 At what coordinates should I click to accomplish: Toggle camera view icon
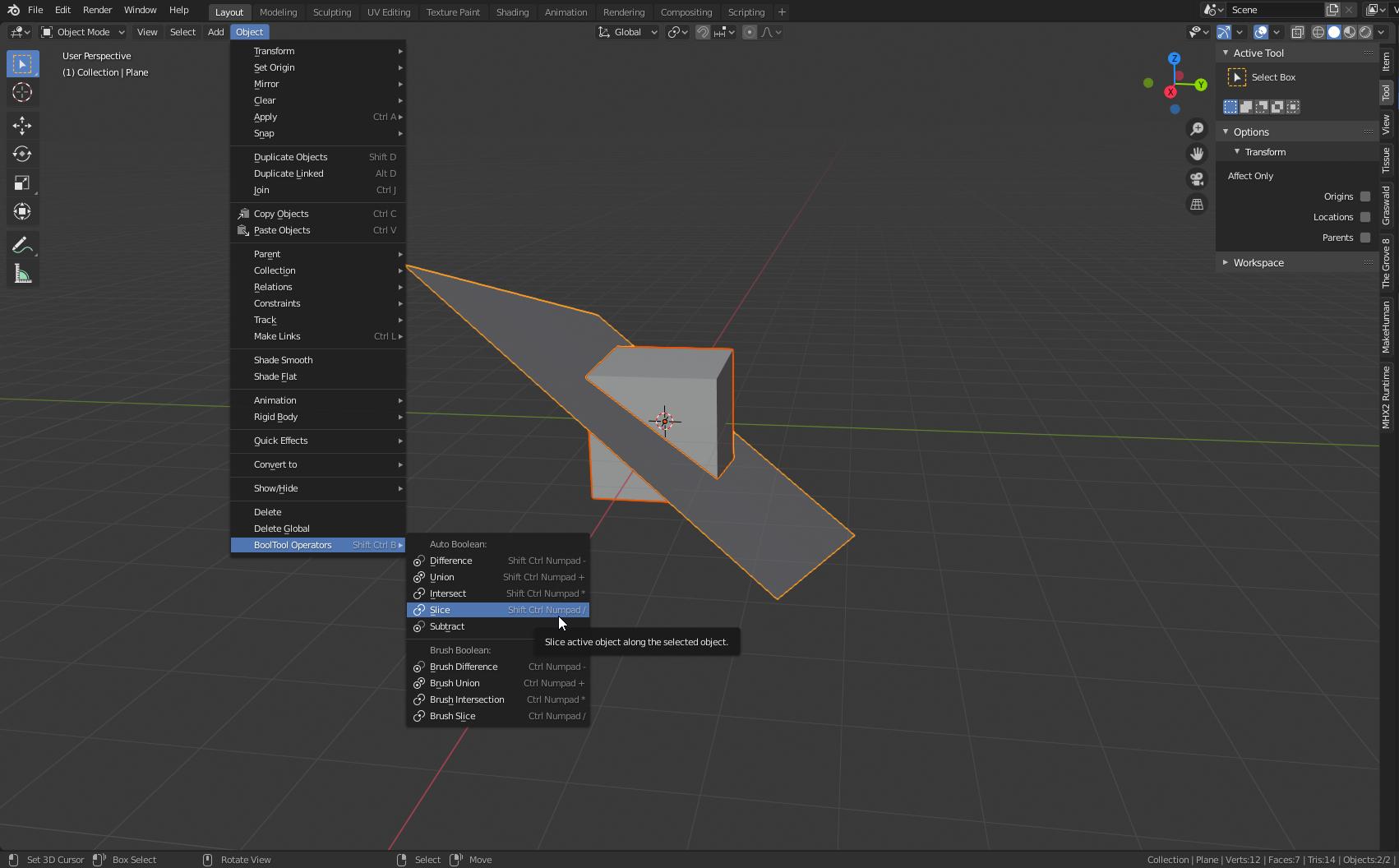click(x=1197, y=179)
